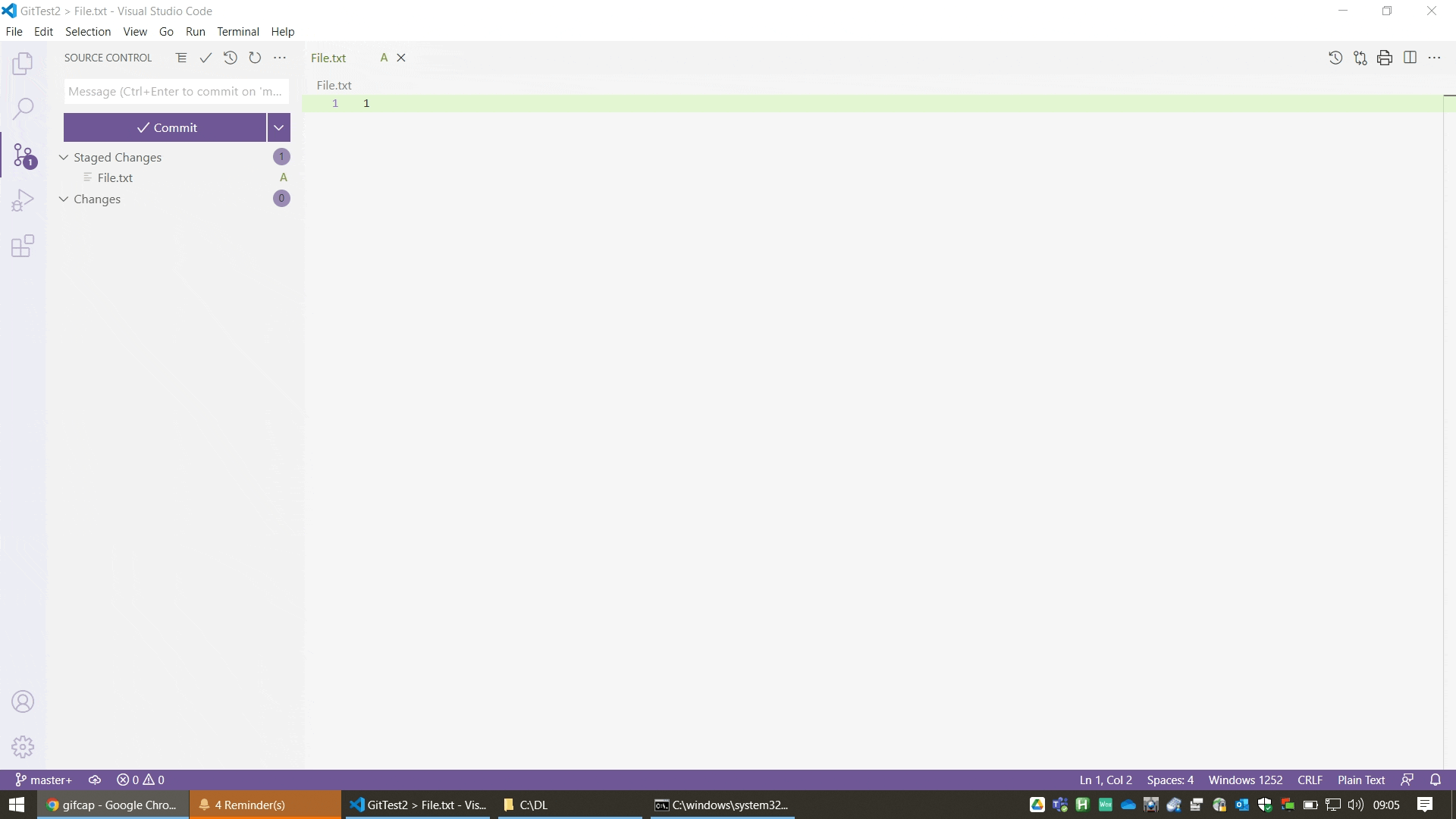Open the Extensions view icon
The image size is (1456, 819).
(x=23, y=246)
